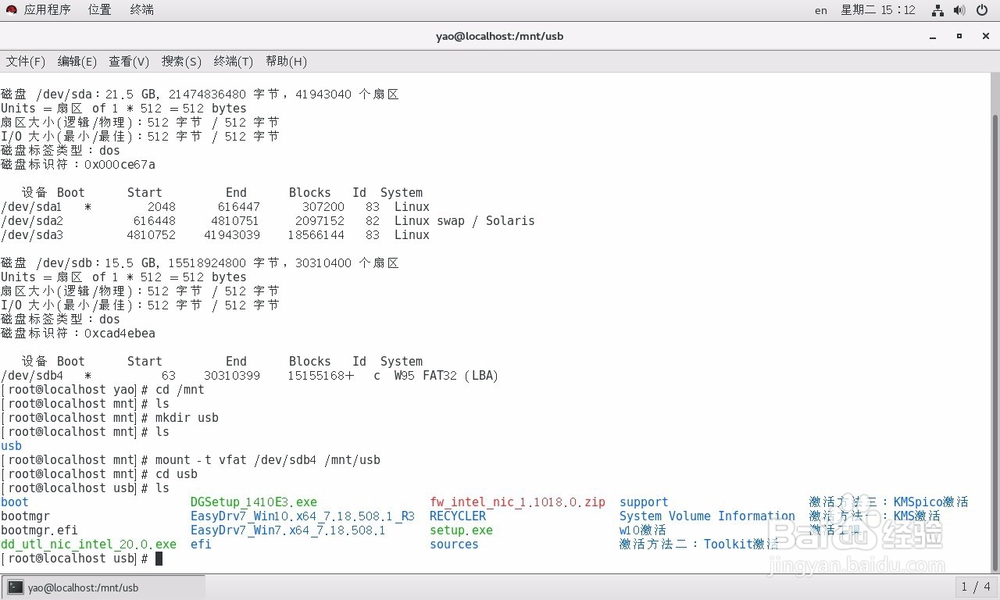Click the cd /mnt command text
This screenshot has height=600, width=1000.
coord(180,390)
